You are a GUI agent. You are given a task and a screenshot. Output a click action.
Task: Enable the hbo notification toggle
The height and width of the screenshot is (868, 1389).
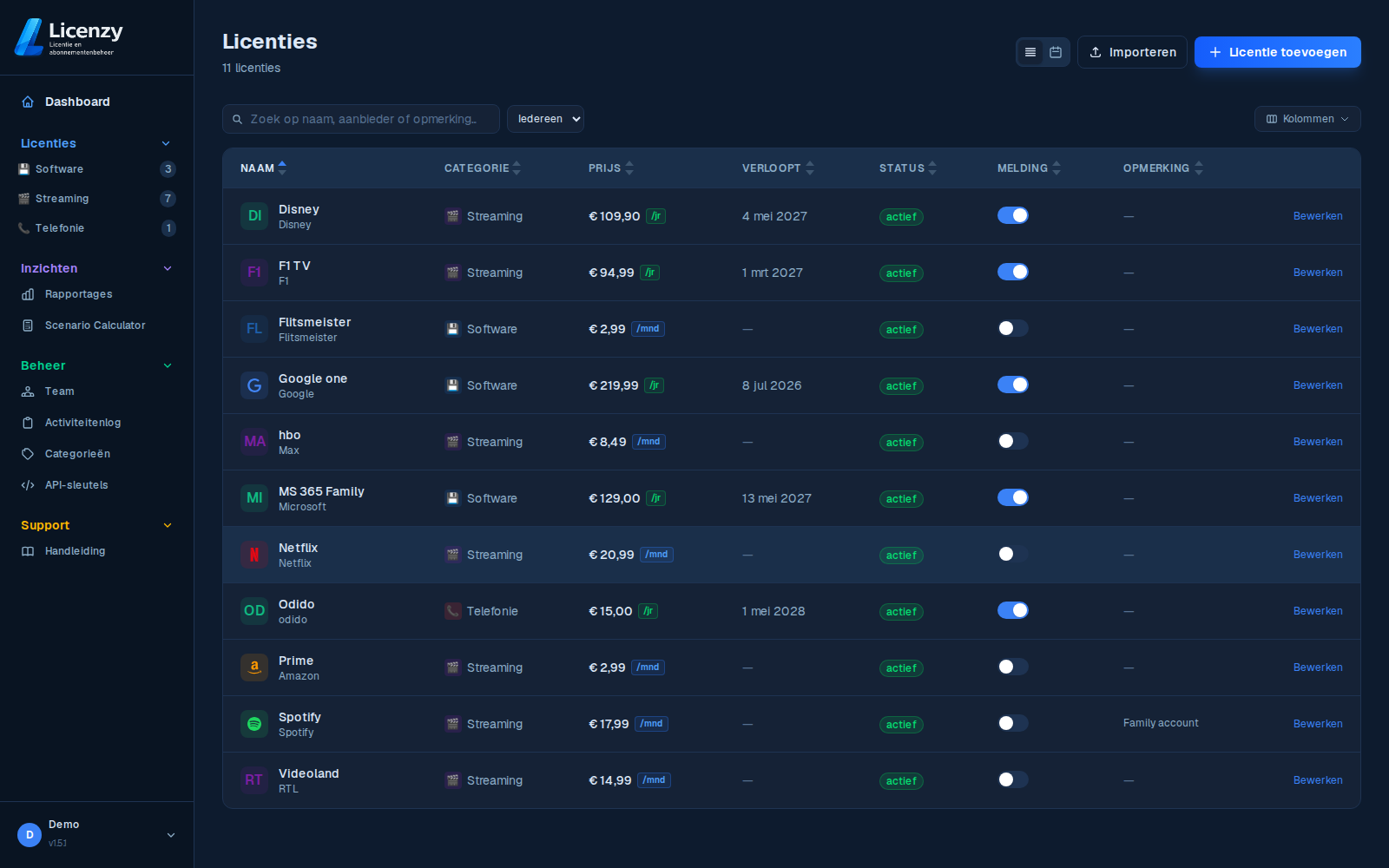click(1012, 441)
